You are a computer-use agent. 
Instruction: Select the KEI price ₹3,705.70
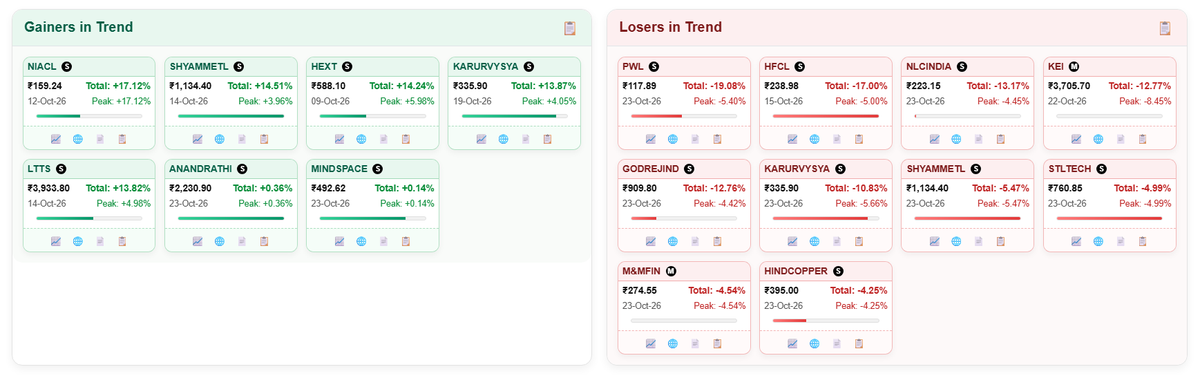click(1070, 86)
